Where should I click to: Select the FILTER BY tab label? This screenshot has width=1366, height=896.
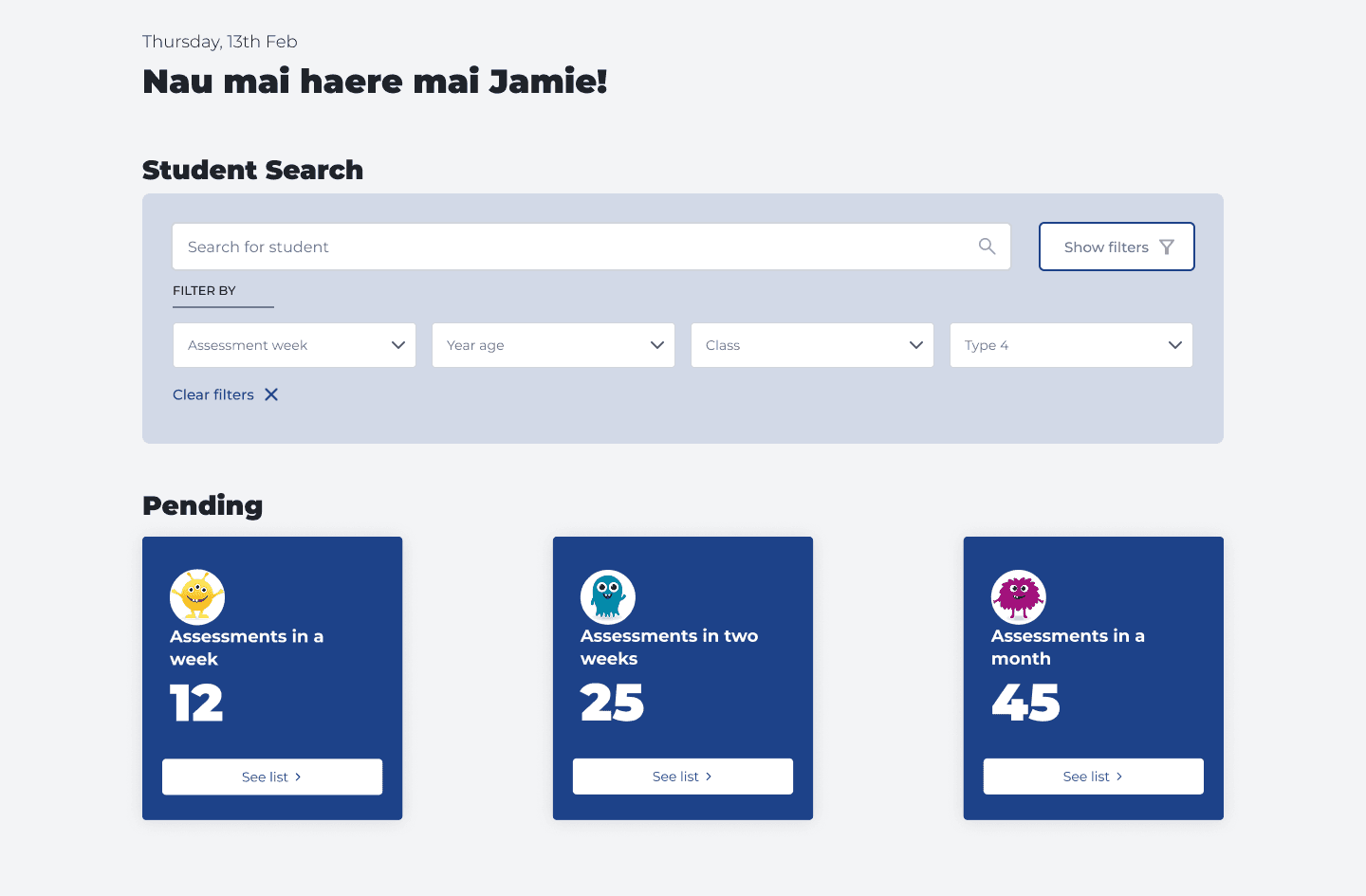tap(204, 291)
